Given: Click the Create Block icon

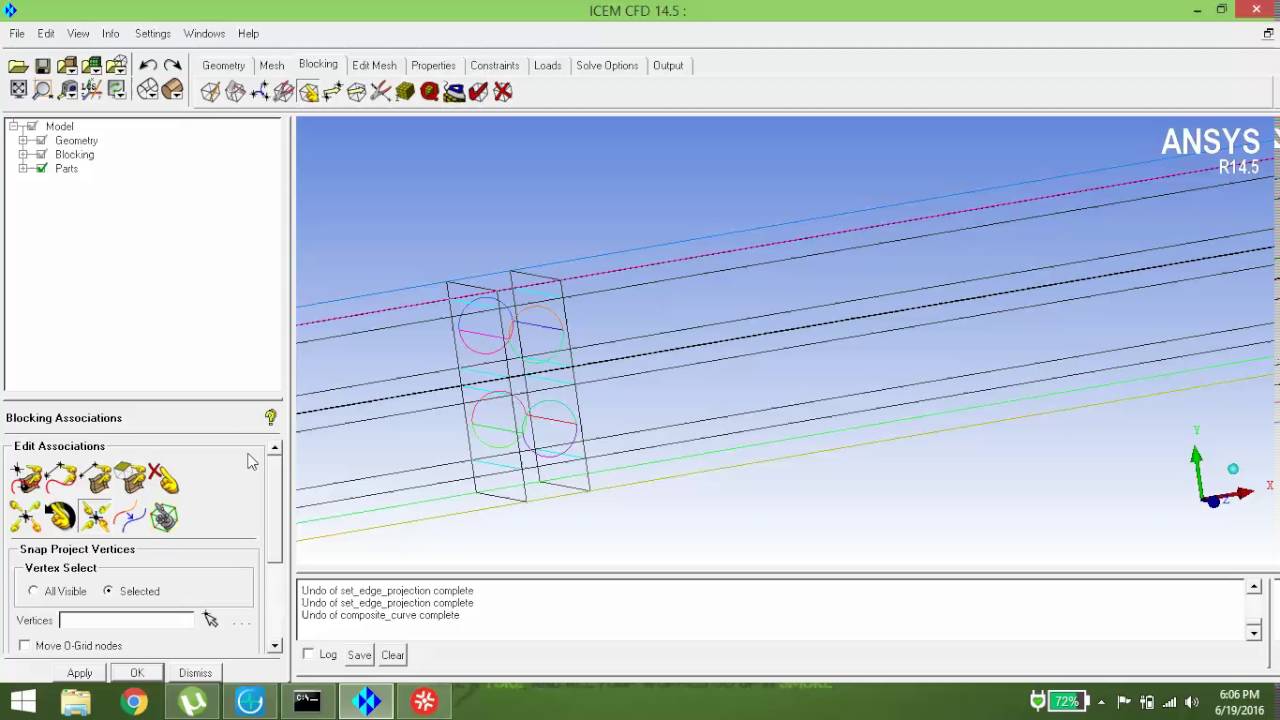Looking at the screenshot, I should (210, 92).
